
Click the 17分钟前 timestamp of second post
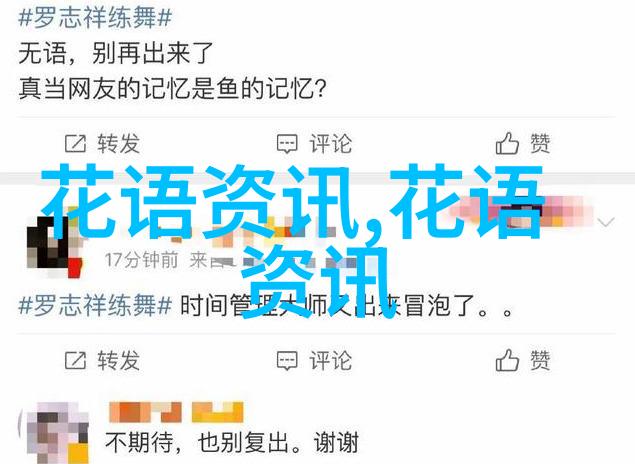click(x=141, y=260)
